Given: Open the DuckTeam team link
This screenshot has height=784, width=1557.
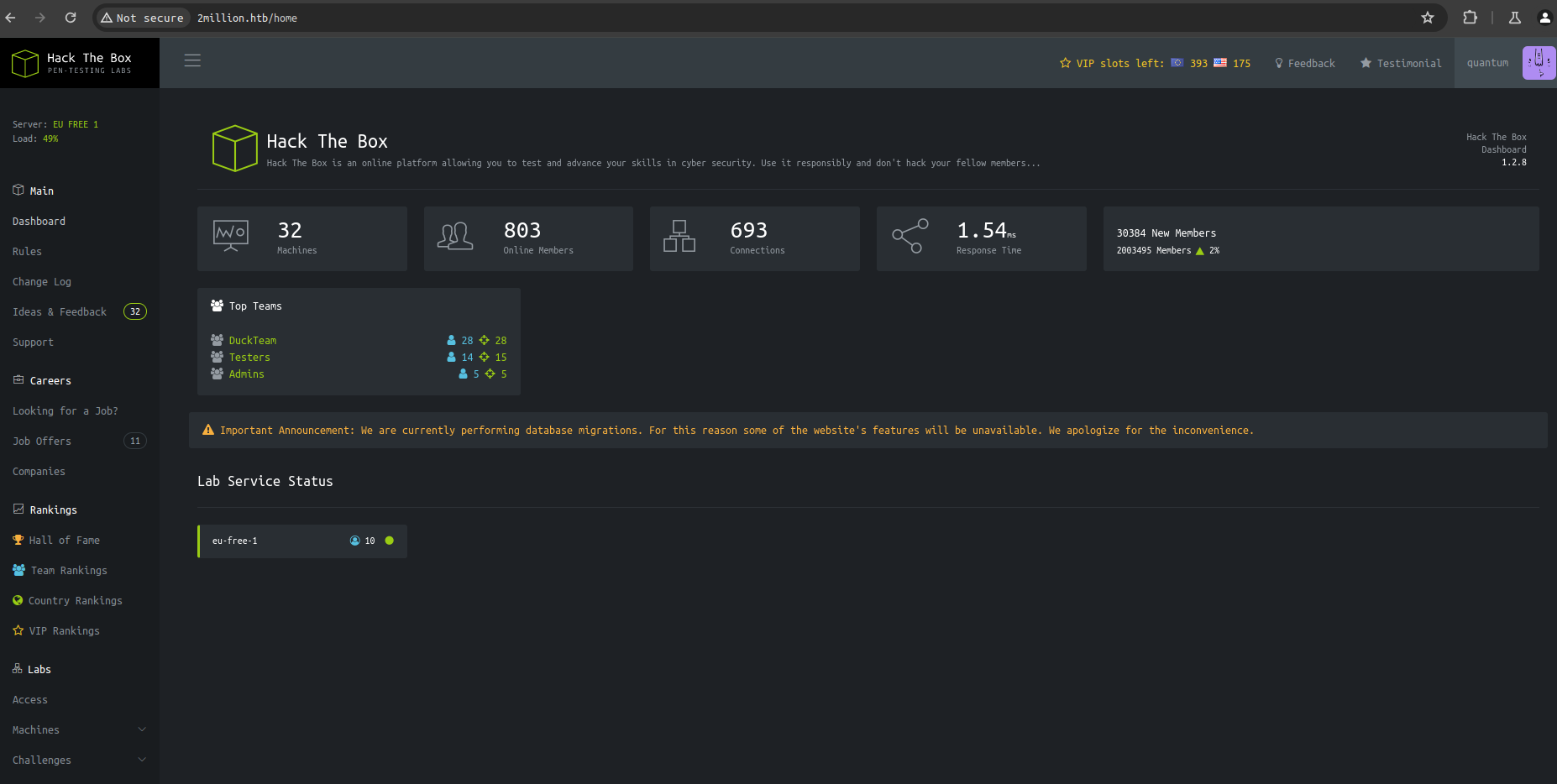Looking at the screenshot, I should click(252, 340).
